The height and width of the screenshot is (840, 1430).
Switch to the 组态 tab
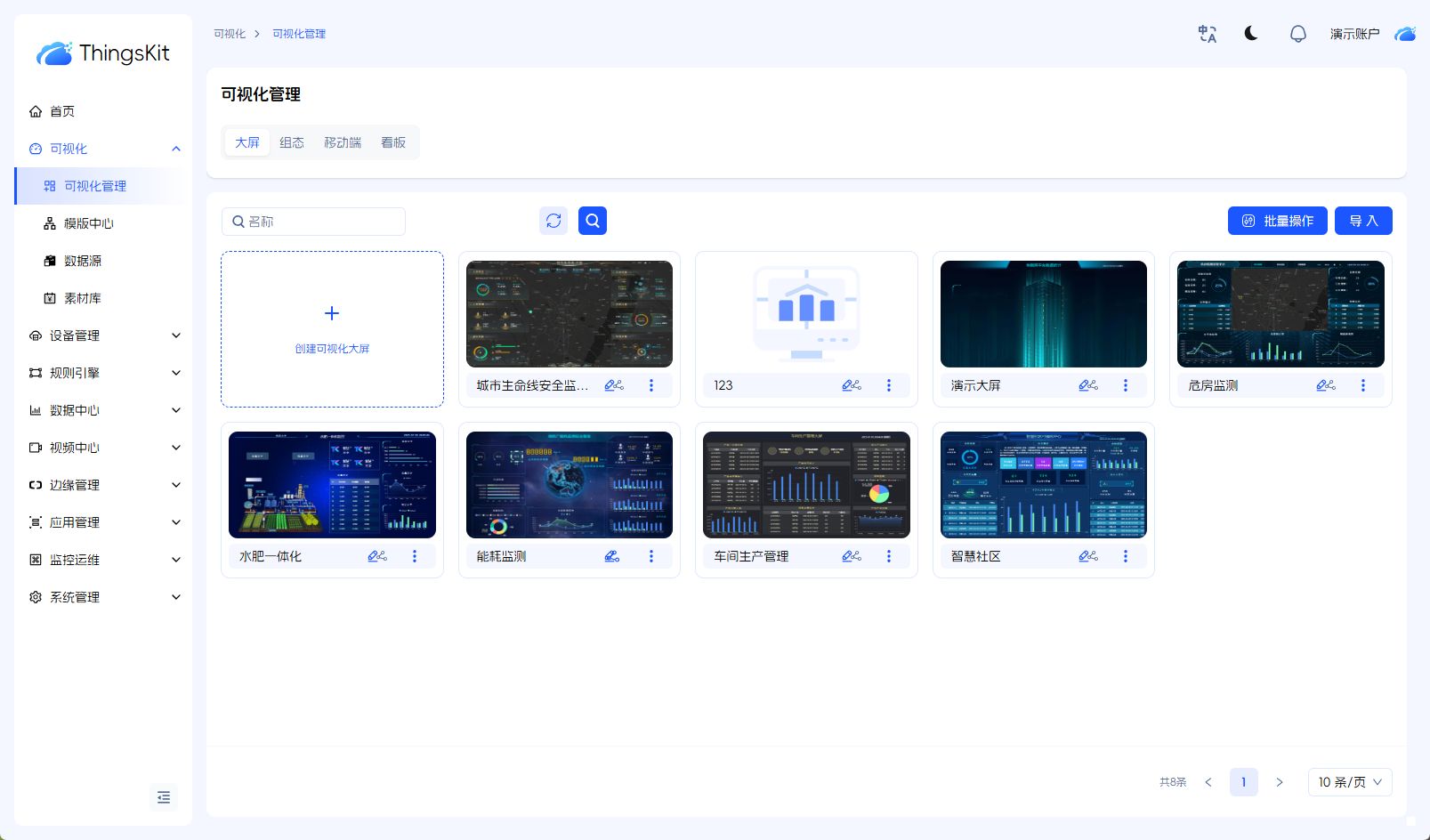coord(292,142)
